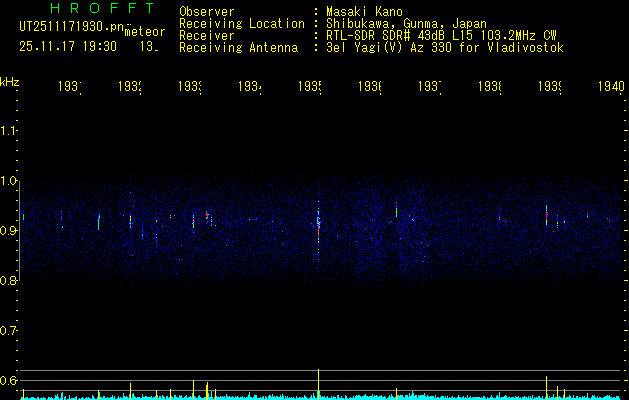Click the strong meteor echo at 1935
Viewport: 629px width, 400px height.
pyautogui.click(x=319, y=227)
